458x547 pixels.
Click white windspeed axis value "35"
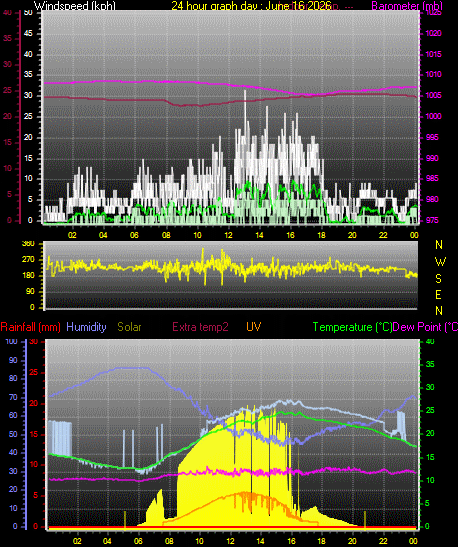28,74
